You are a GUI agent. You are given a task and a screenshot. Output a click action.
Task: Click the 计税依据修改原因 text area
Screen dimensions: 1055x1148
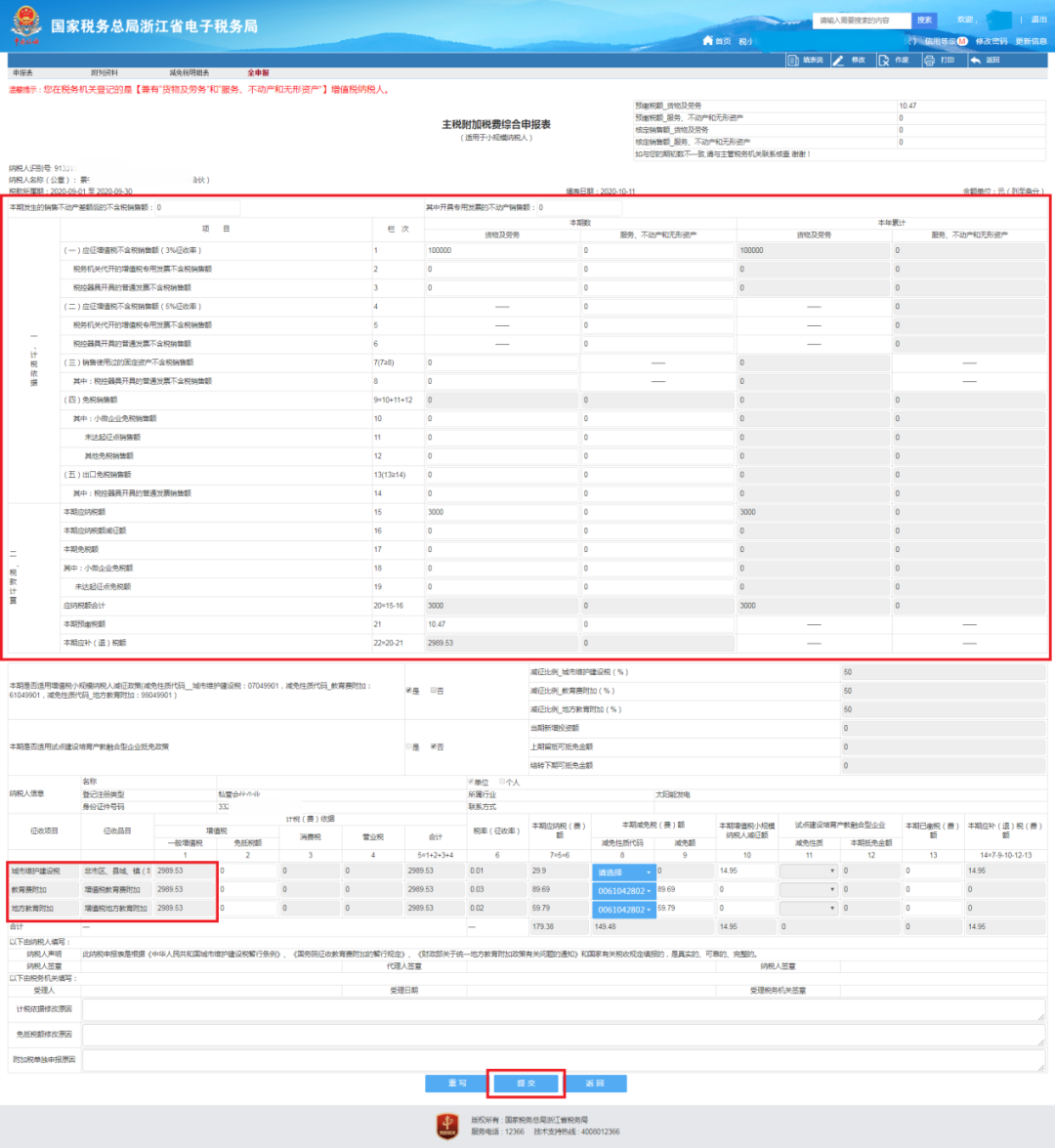pos(564,1009)
